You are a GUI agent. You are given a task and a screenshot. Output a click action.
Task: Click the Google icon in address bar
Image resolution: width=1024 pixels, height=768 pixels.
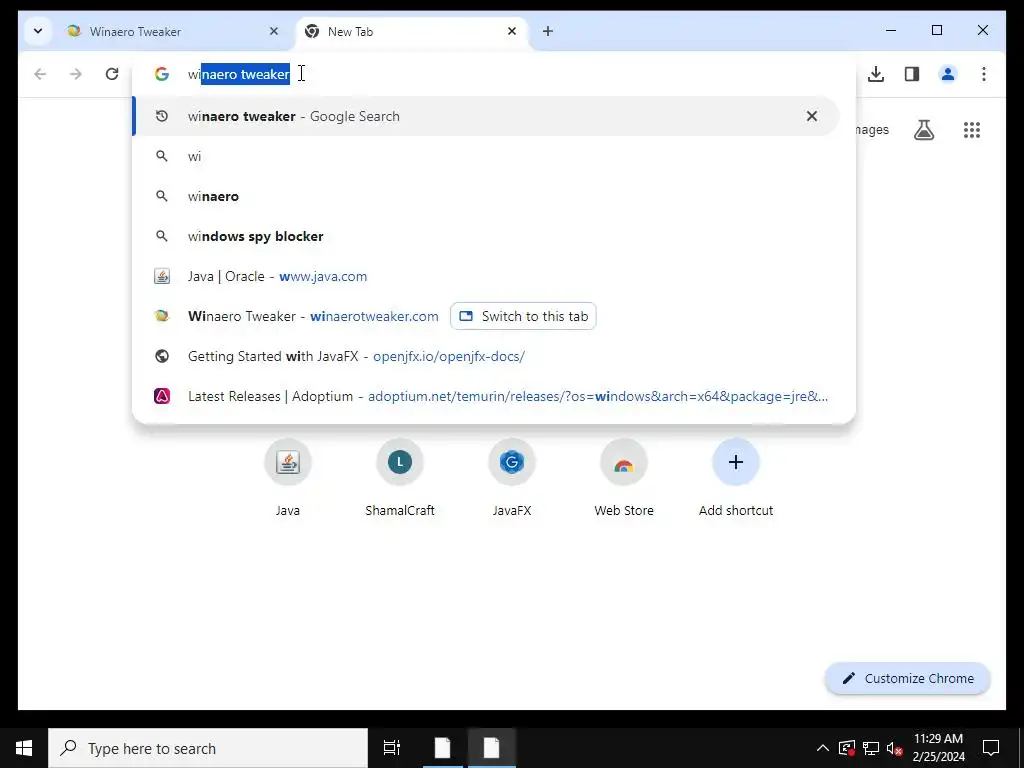pyautogui.click(x=161, y=74)
